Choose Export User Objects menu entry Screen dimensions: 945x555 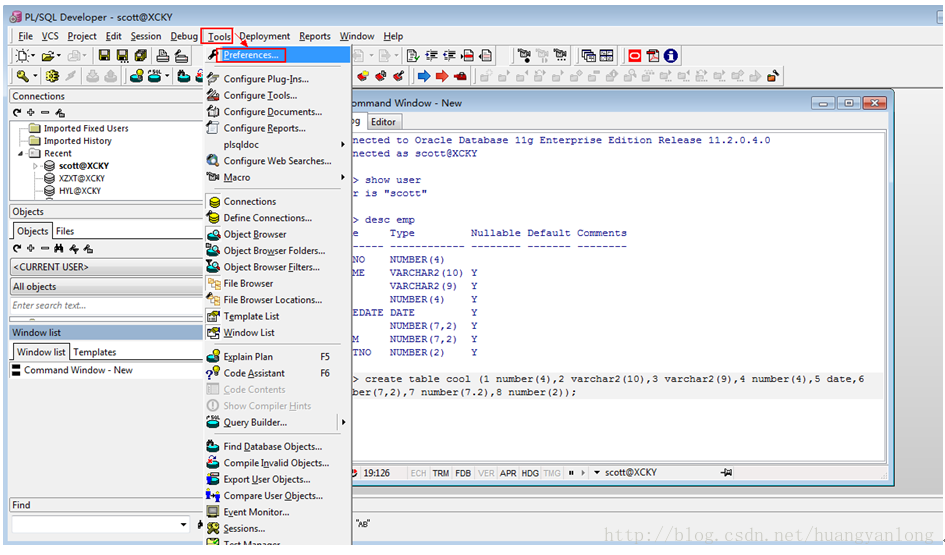point(277,480)
